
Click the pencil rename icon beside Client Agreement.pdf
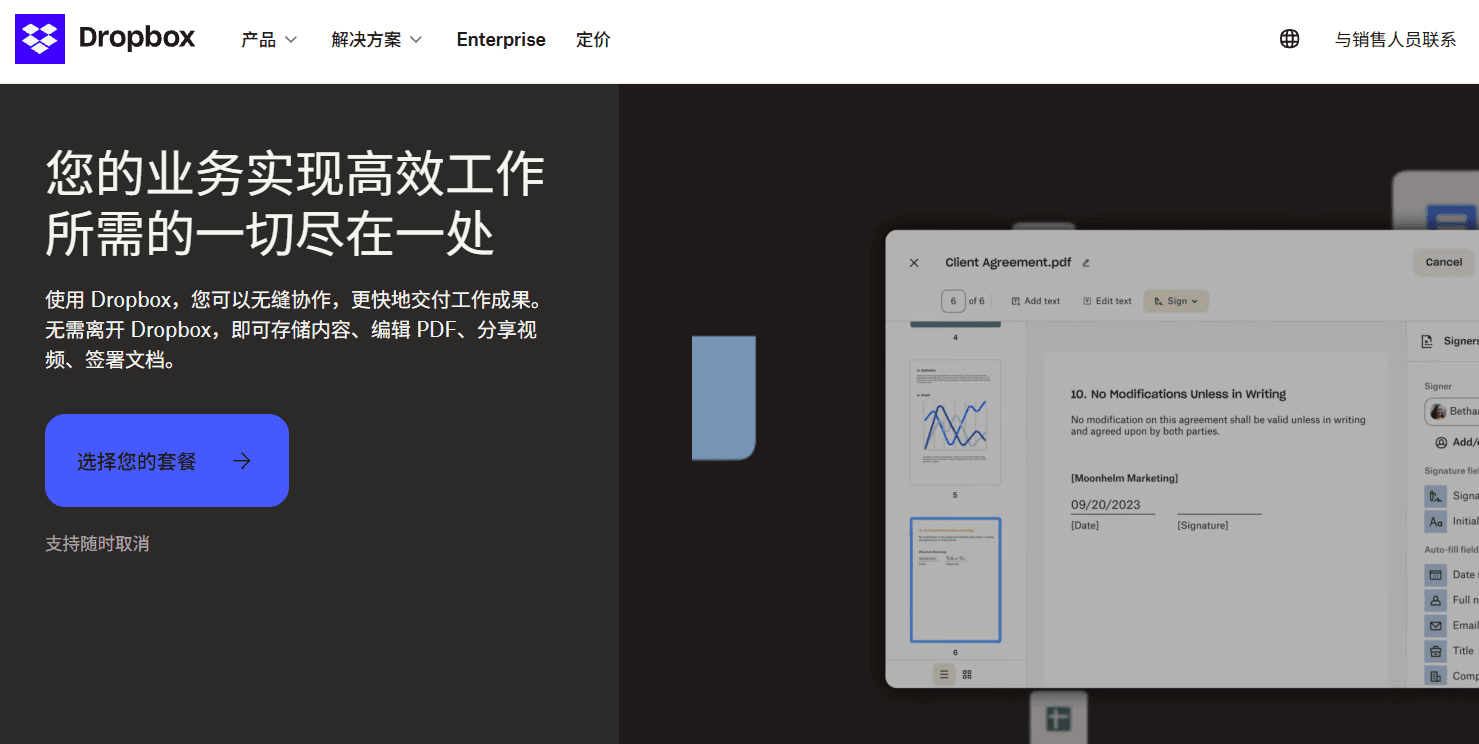1086,263
